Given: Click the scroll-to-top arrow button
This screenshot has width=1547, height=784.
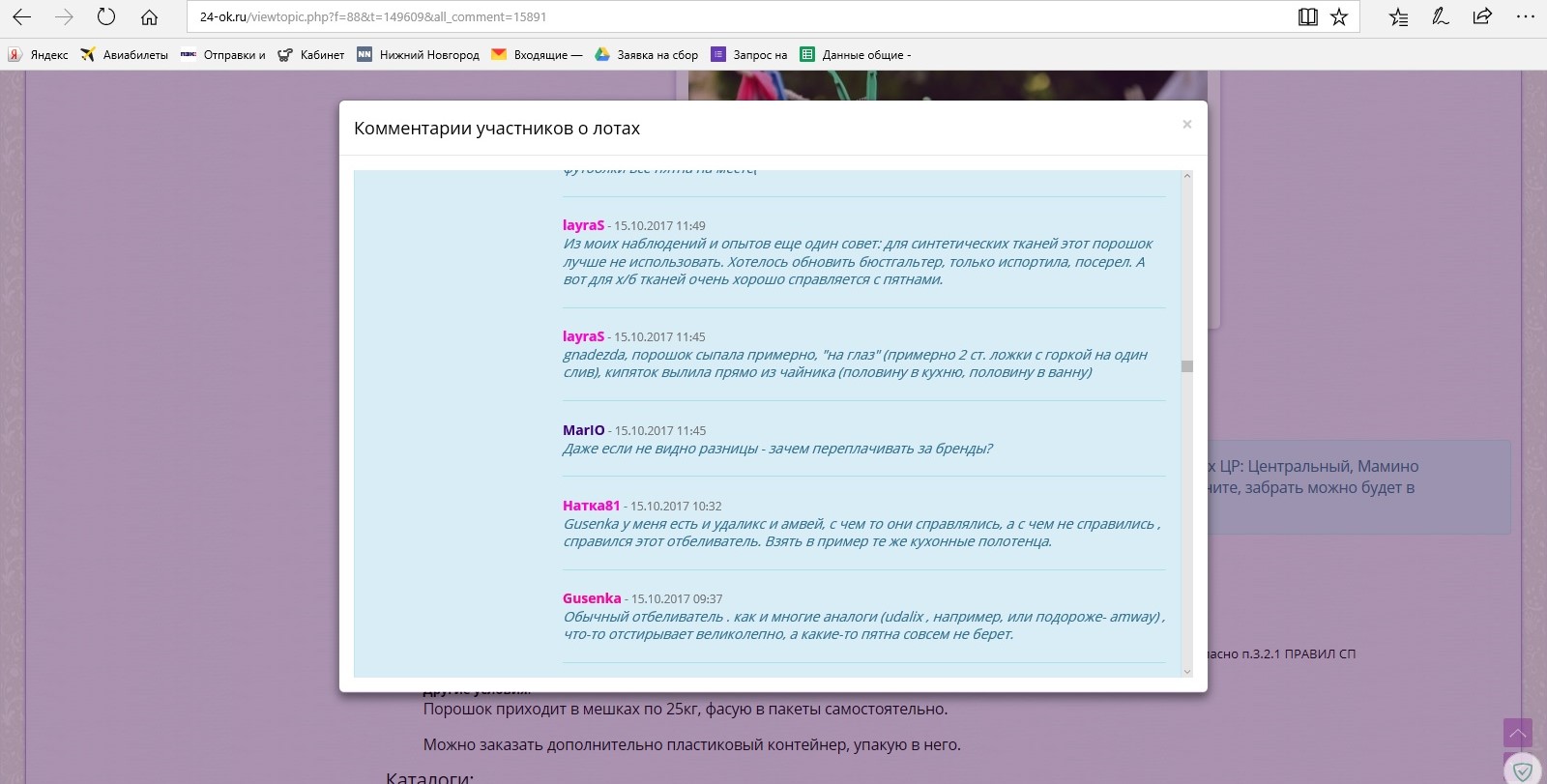Looking at the screenshot, I should (1518, 734).
